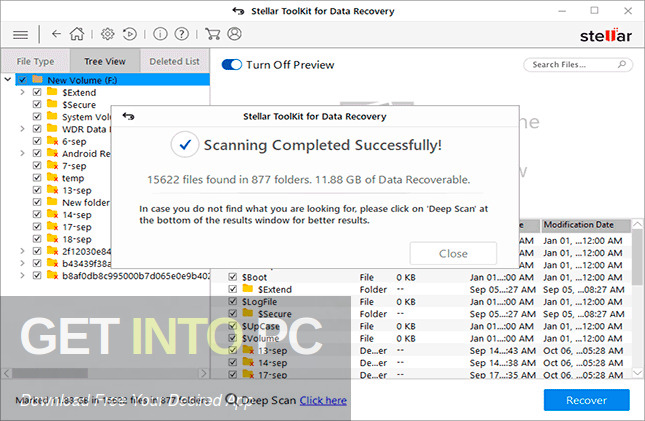Click the deleted 6-sep folder icon
The image size is (645, 421).
pyautogui.click(x=52, y=141)
